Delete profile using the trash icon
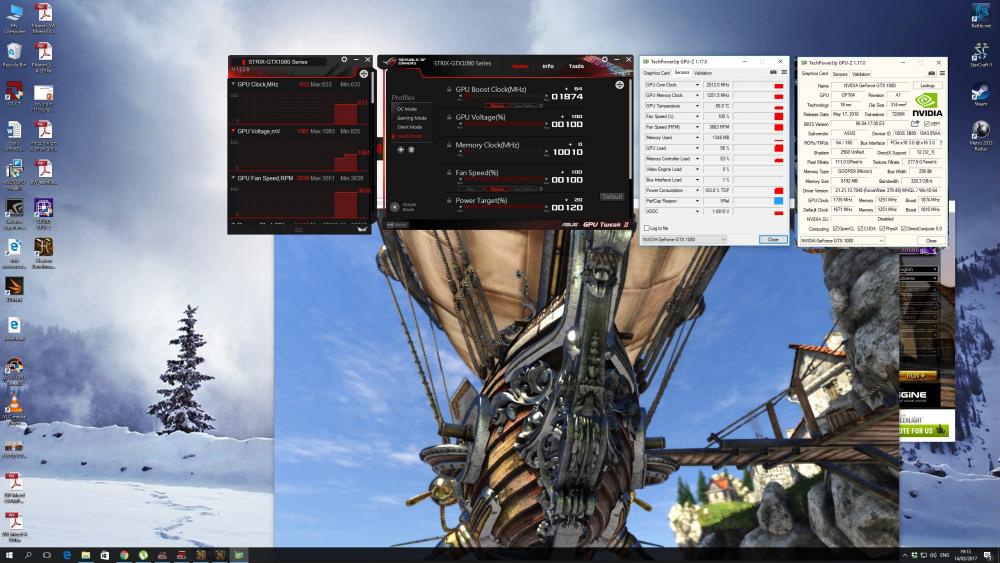The width and height of the screenshot is (1000, 563). click(x=411, y=150)
